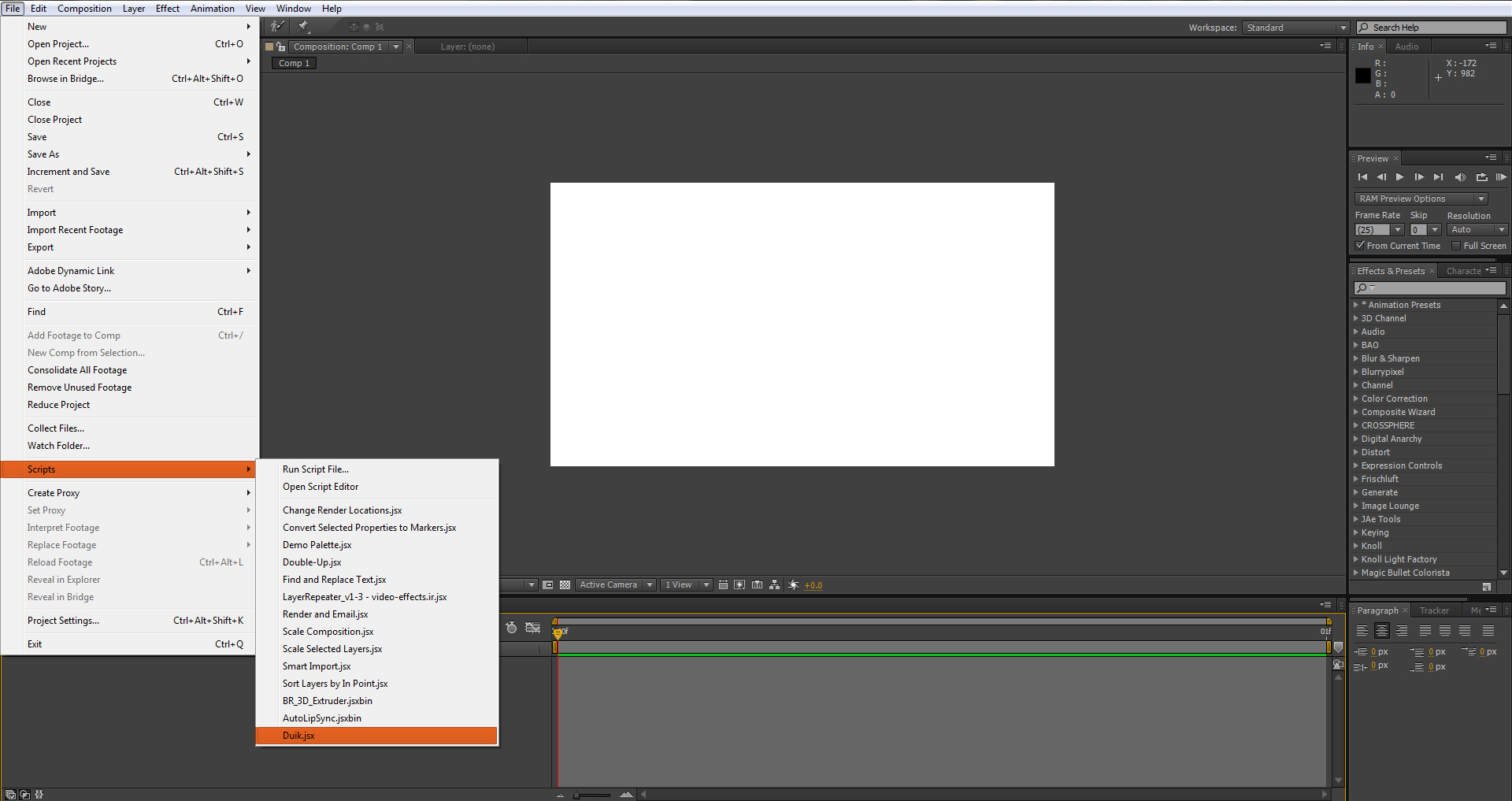
Task: Open the Fast Previews lightning icon
Action: pyautogui.click(x=739, y=585)
